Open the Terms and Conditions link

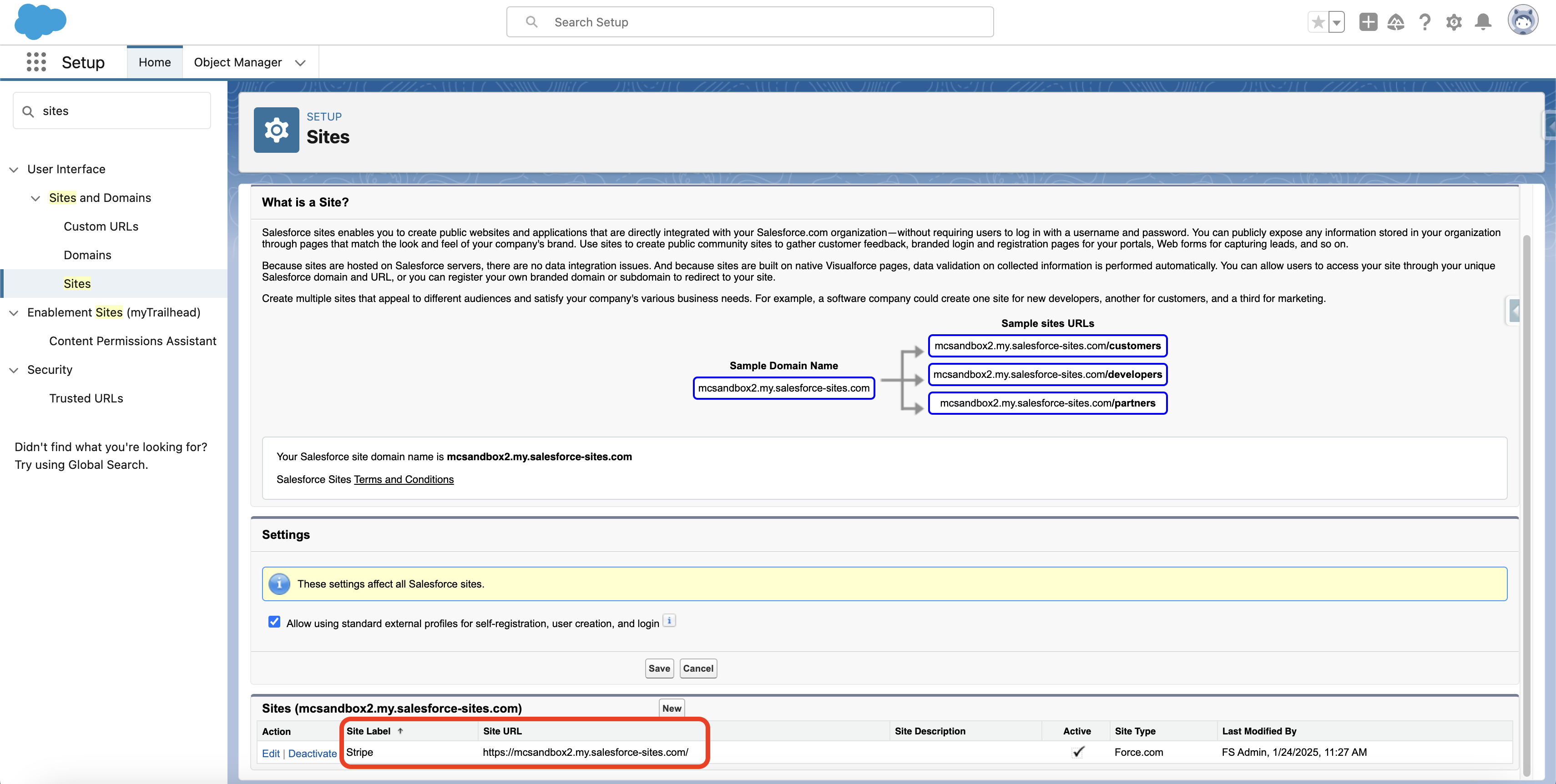coord(404,479)
